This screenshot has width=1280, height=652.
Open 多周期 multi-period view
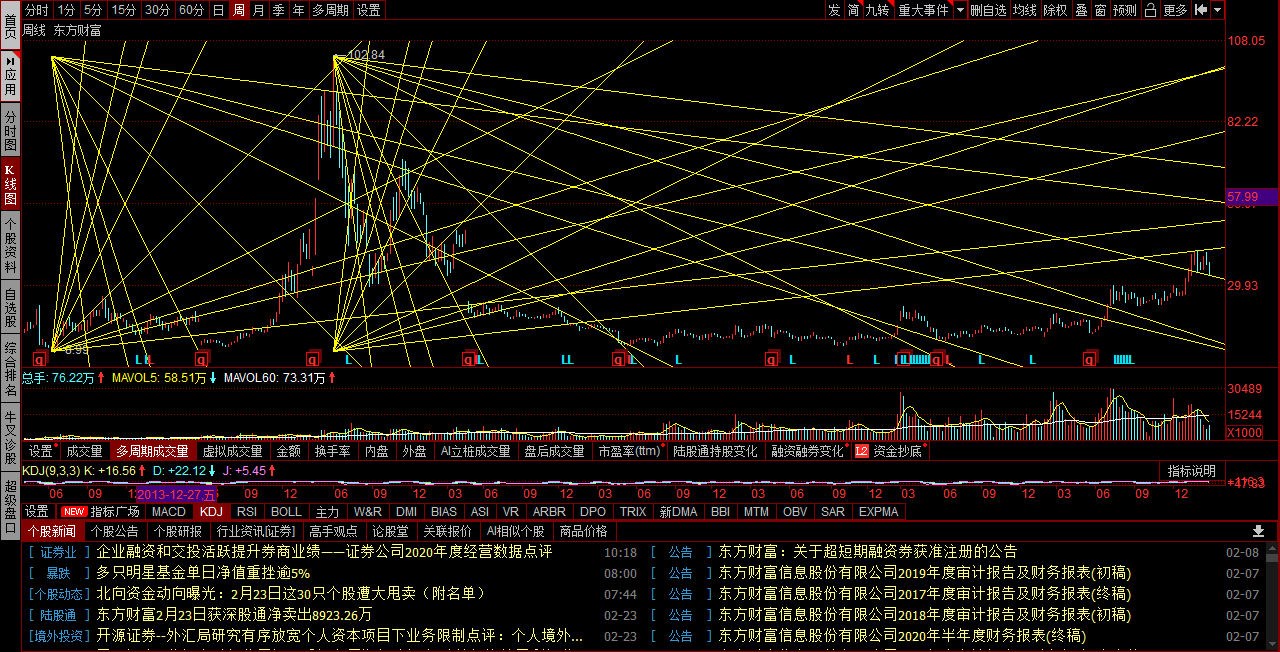[331, 10]
